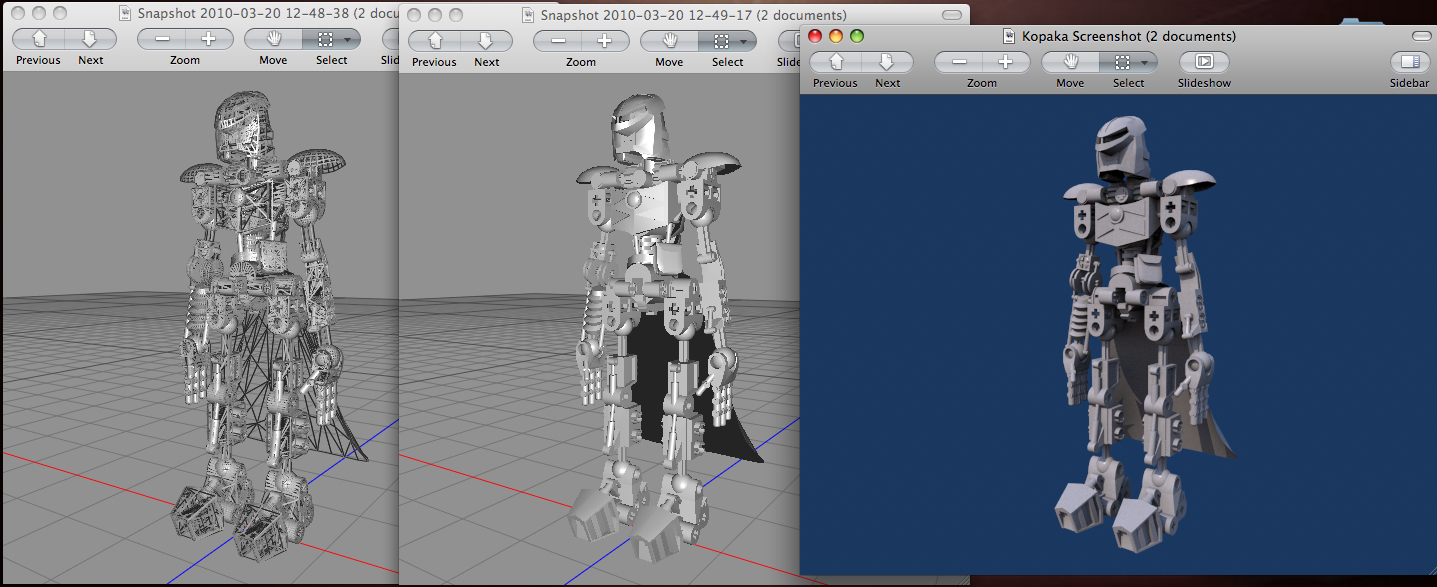Screen dimensions: 1437x587
Task: Zoom out in the Kopaka Screenshot window
Action: [958, 62]
